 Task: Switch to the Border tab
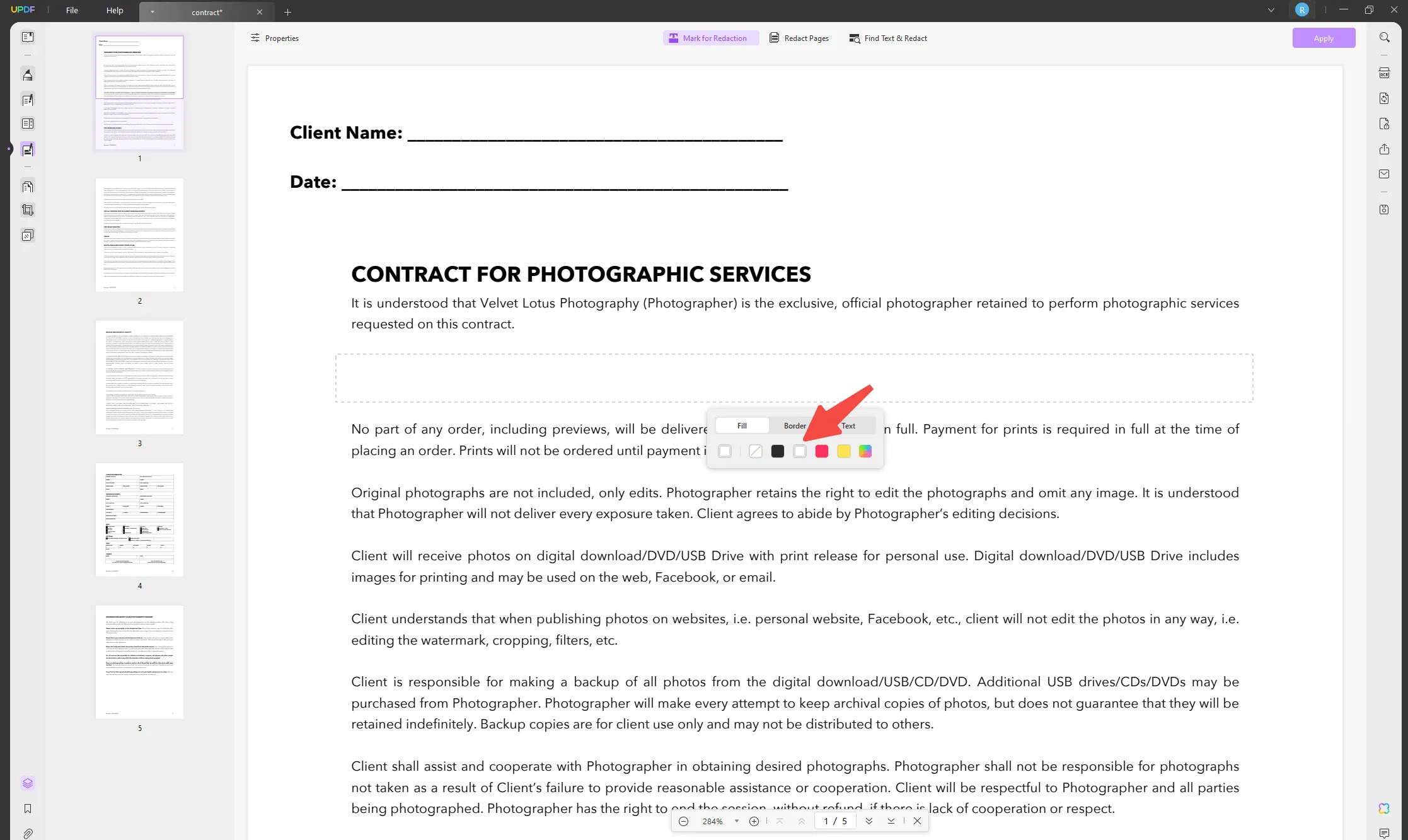(795, 425)
